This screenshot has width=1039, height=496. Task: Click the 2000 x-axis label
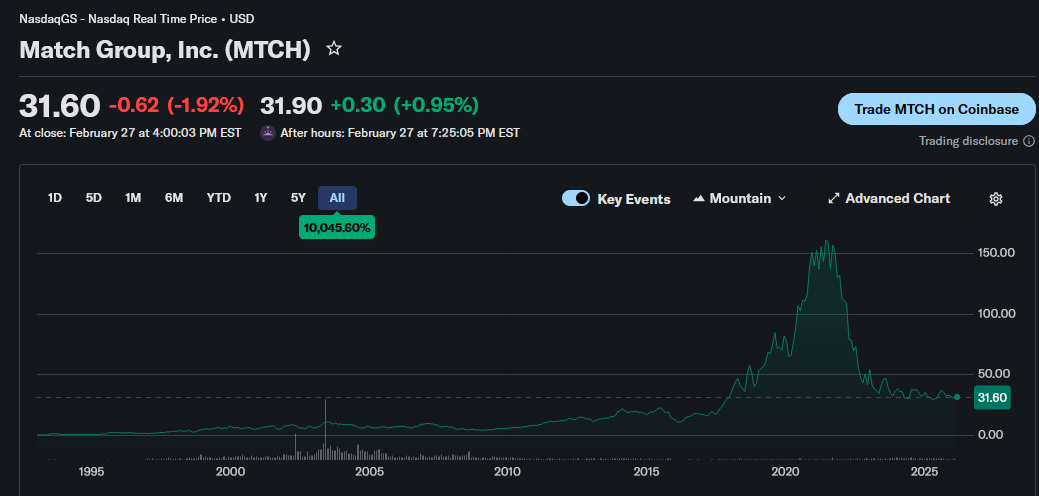pyautogui.click(x=229, y=471)
